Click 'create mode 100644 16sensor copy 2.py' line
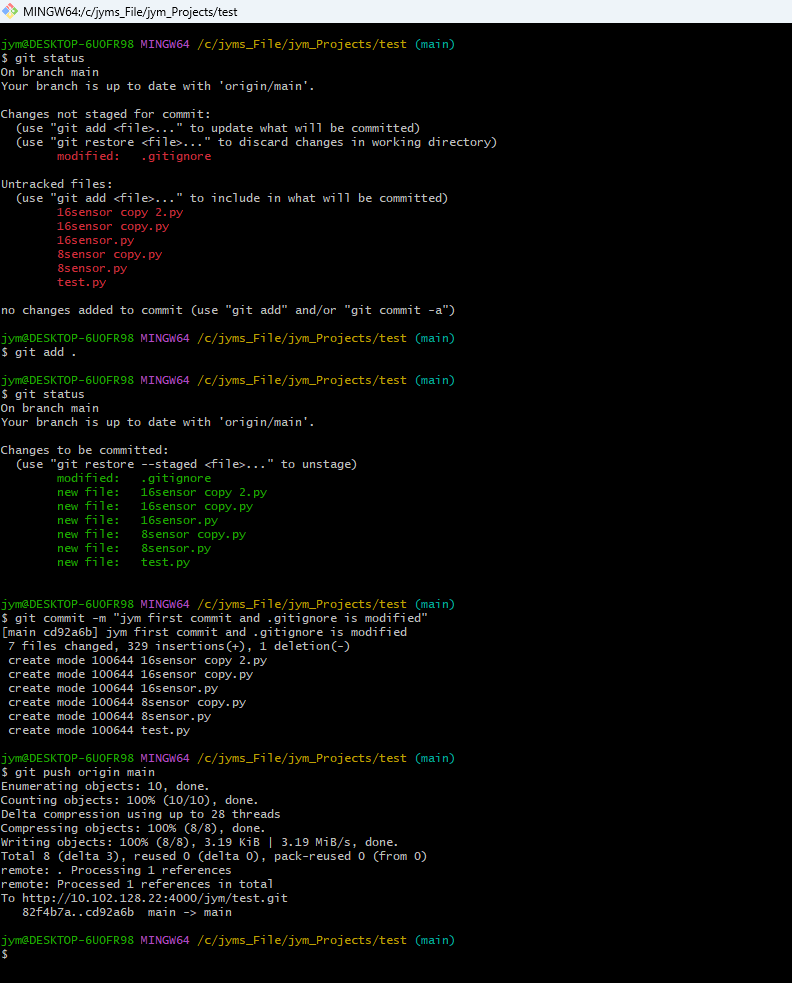This screenshot has height=983, width=792. click(x=137, y=660)
